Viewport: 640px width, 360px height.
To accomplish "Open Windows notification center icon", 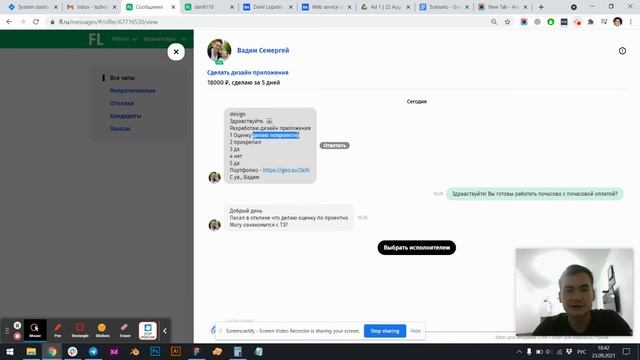I will [x=626, y=351].
